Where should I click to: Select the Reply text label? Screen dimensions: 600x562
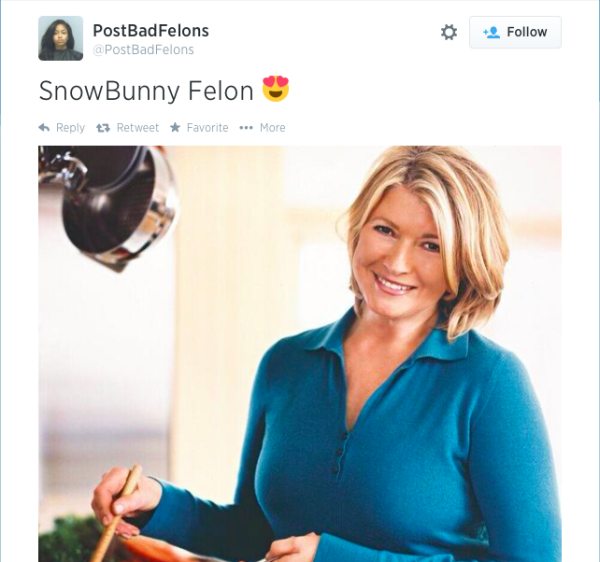pyautogui.click(x=70, y=127)
